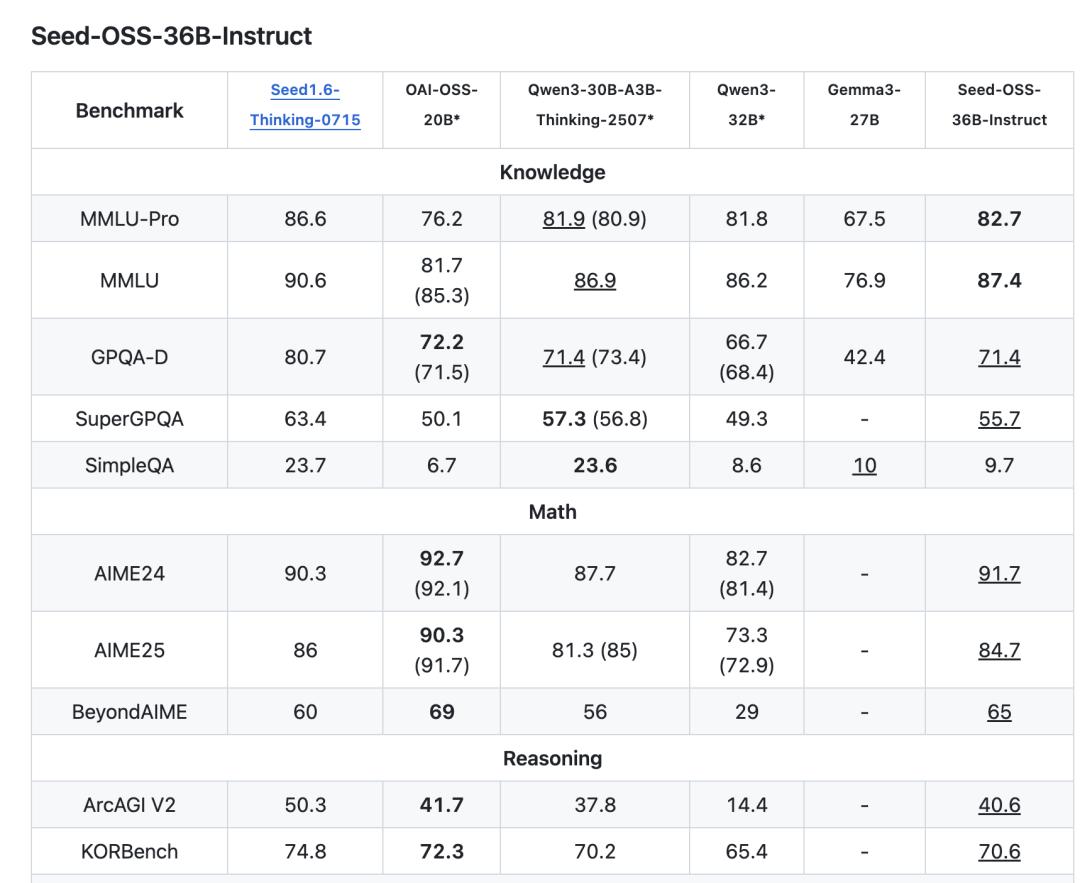Select the MMLU-Pro row label
1080x883 pixels.
tap(129, 218)
